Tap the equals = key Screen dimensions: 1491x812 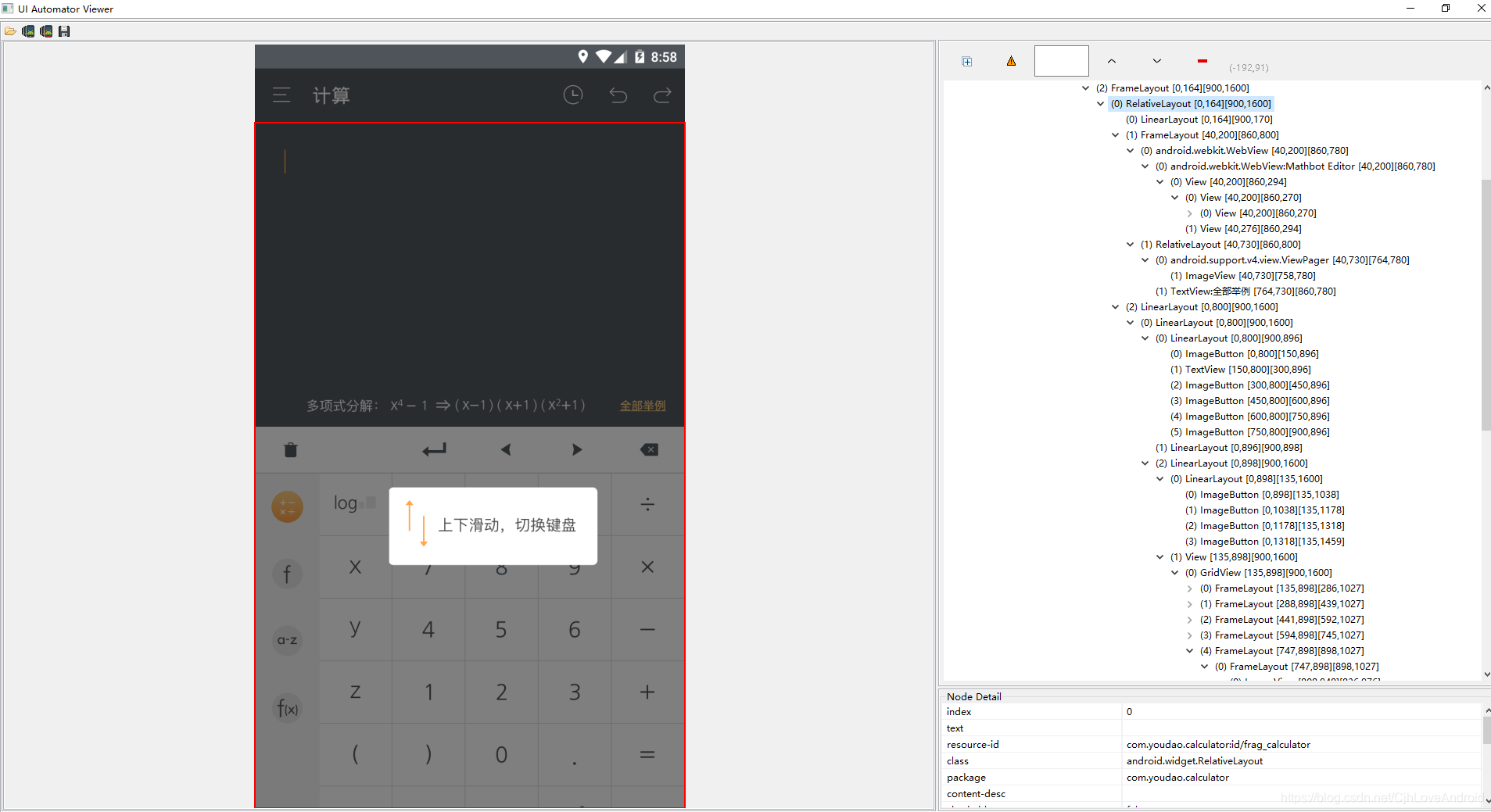[x=647, y=754]
